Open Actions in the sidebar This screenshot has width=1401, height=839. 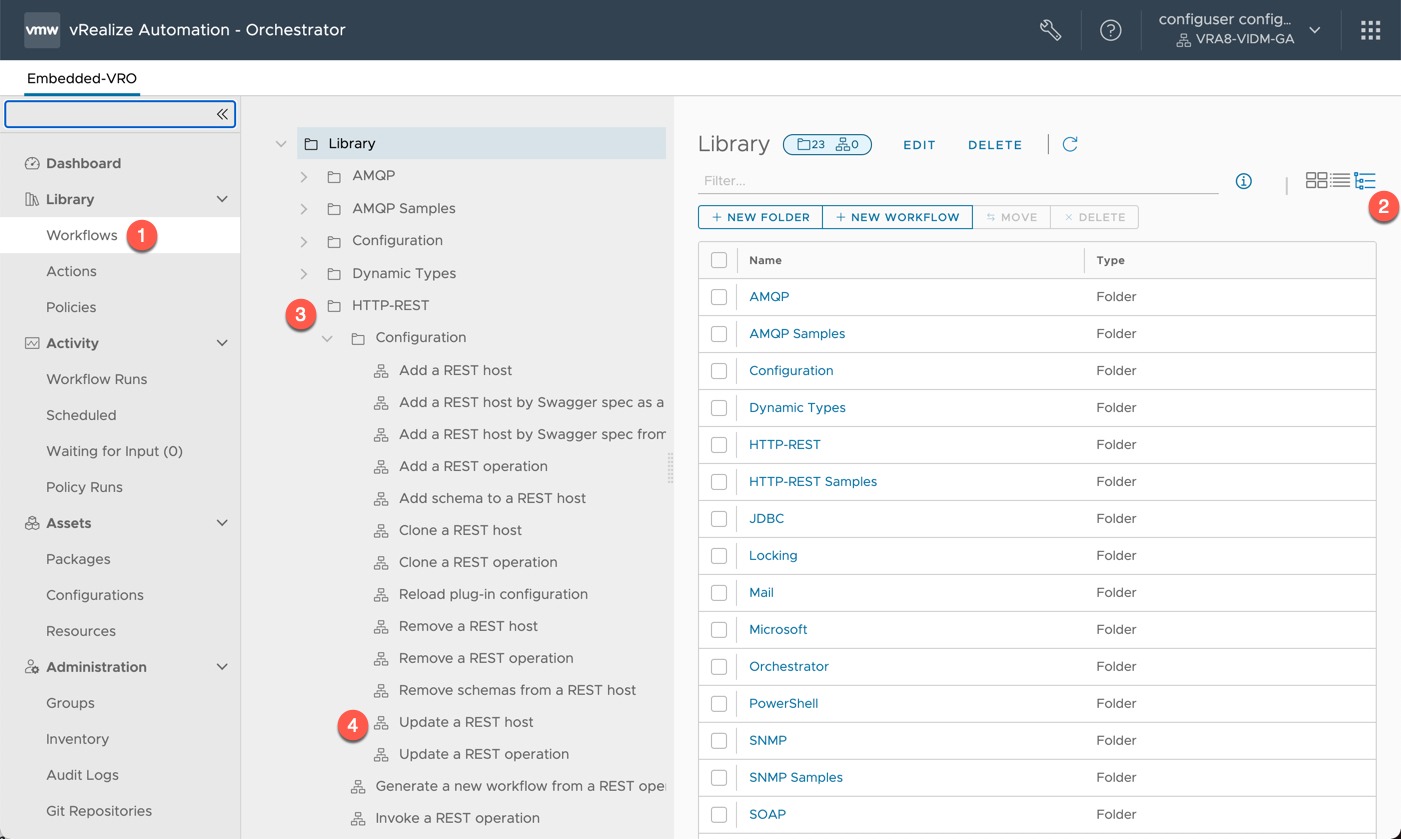[x=71, y=271]
